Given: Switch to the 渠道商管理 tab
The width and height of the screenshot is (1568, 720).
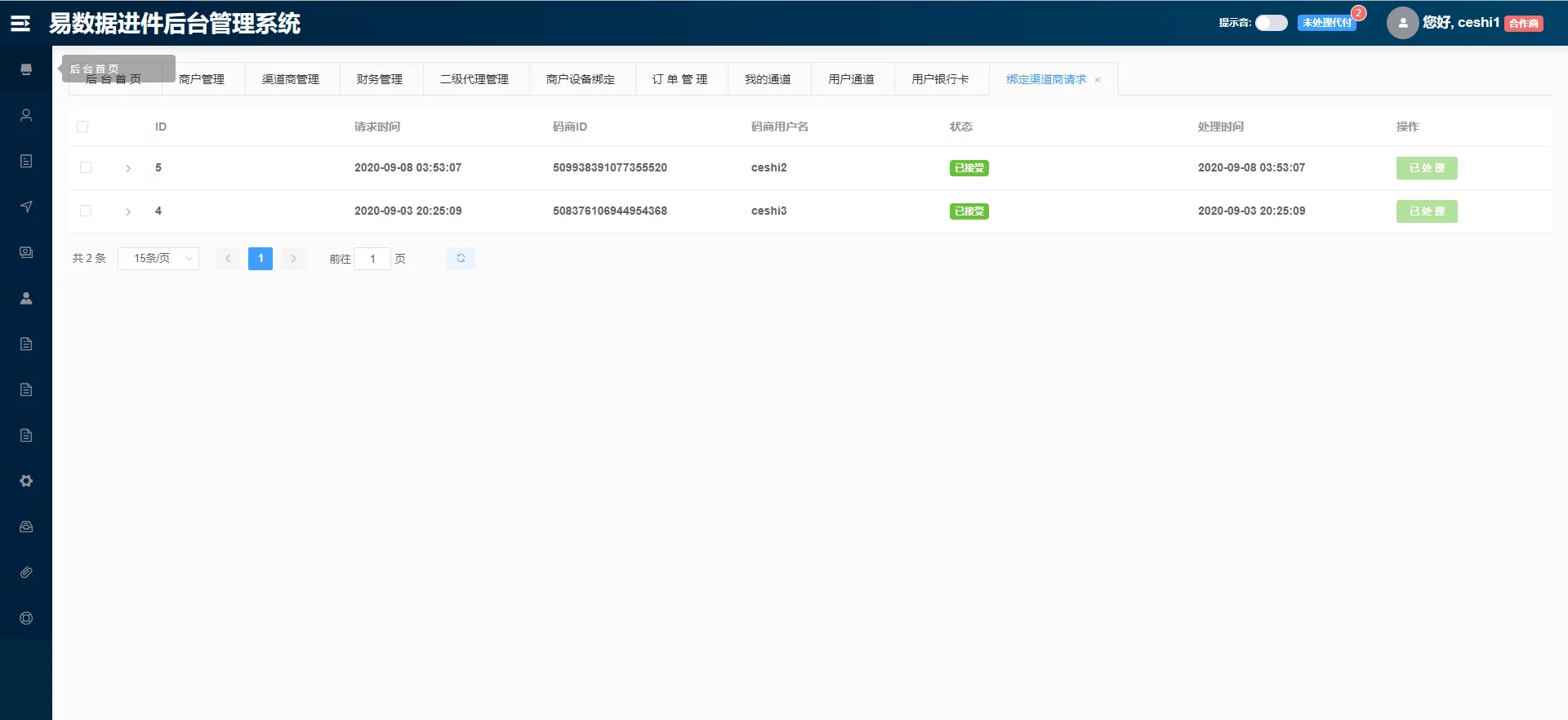Looking at the screenshot, I should tap(291, 79).
